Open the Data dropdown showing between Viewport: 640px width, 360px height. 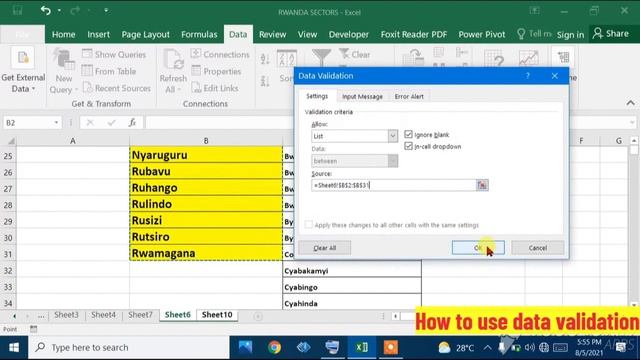pyautogui.click(x=393, y=161)
